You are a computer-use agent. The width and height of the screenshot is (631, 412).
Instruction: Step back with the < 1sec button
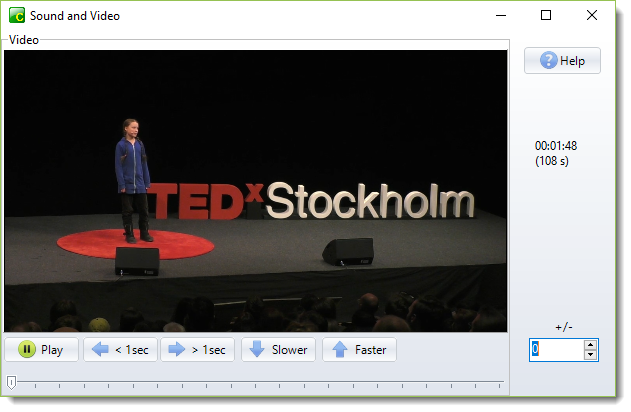(x=120, y=350)
